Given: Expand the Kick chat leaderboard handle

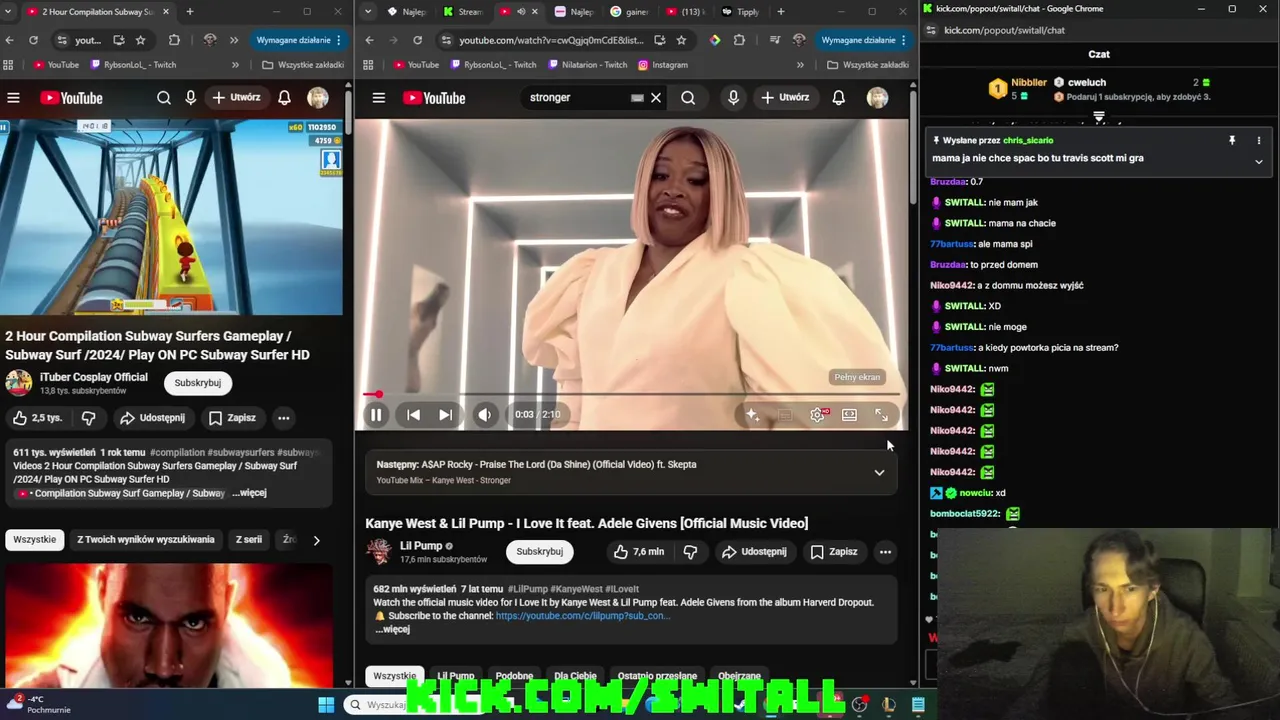Looking at the screenshot, I should point(1099,116).
